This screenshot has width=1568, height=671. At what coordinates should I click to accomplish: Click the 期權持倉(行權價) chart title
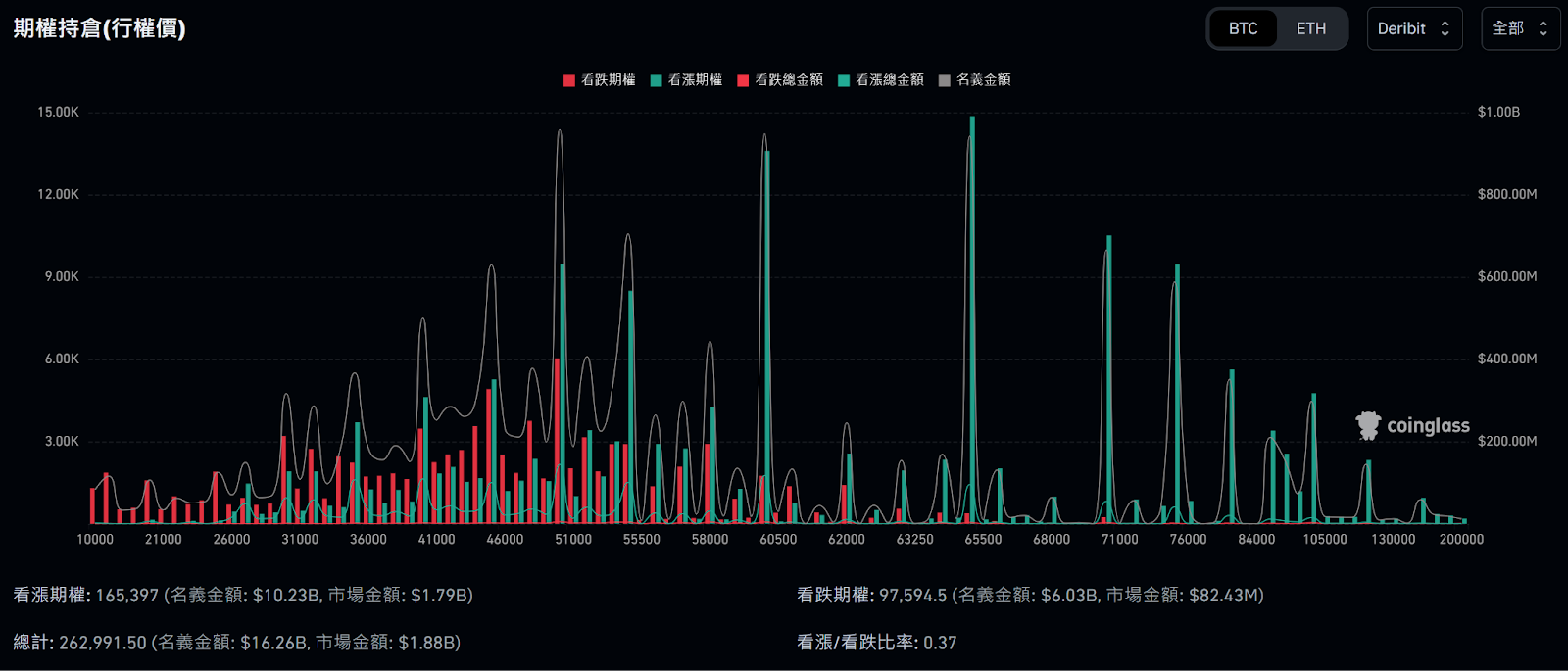tap(100, 28)
